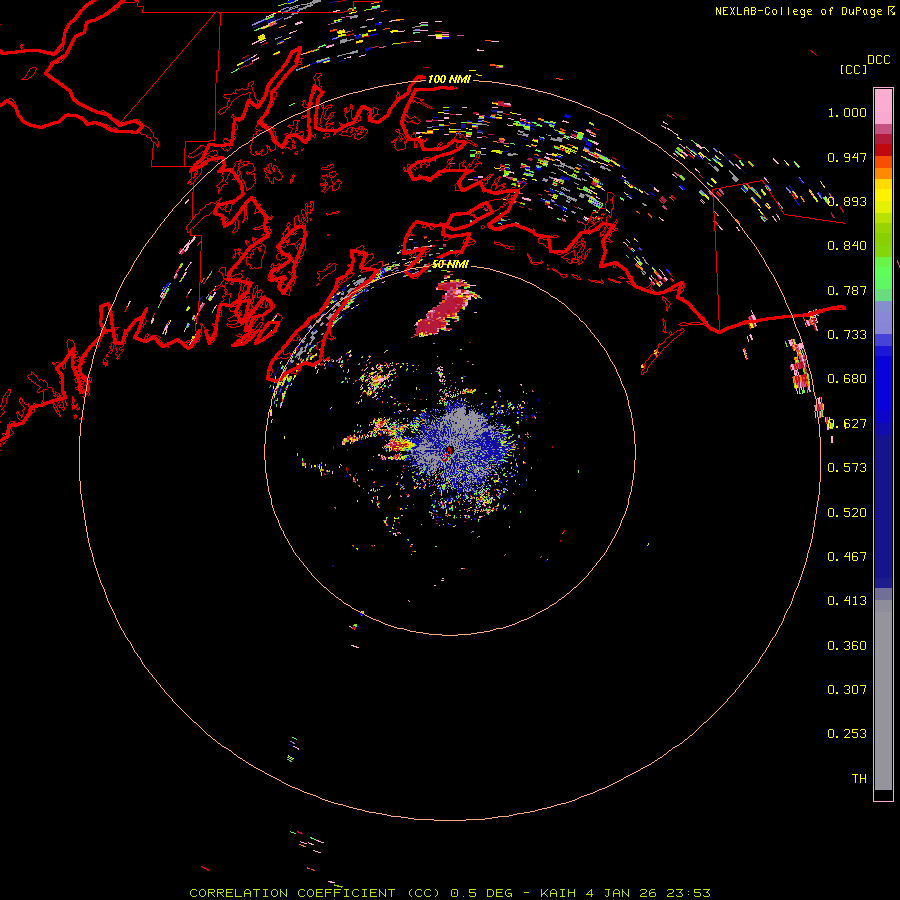This screenshot has height=900, width=900.
Task: Click the light pink swatch at the top of the color bar
Action: (883, 106)
